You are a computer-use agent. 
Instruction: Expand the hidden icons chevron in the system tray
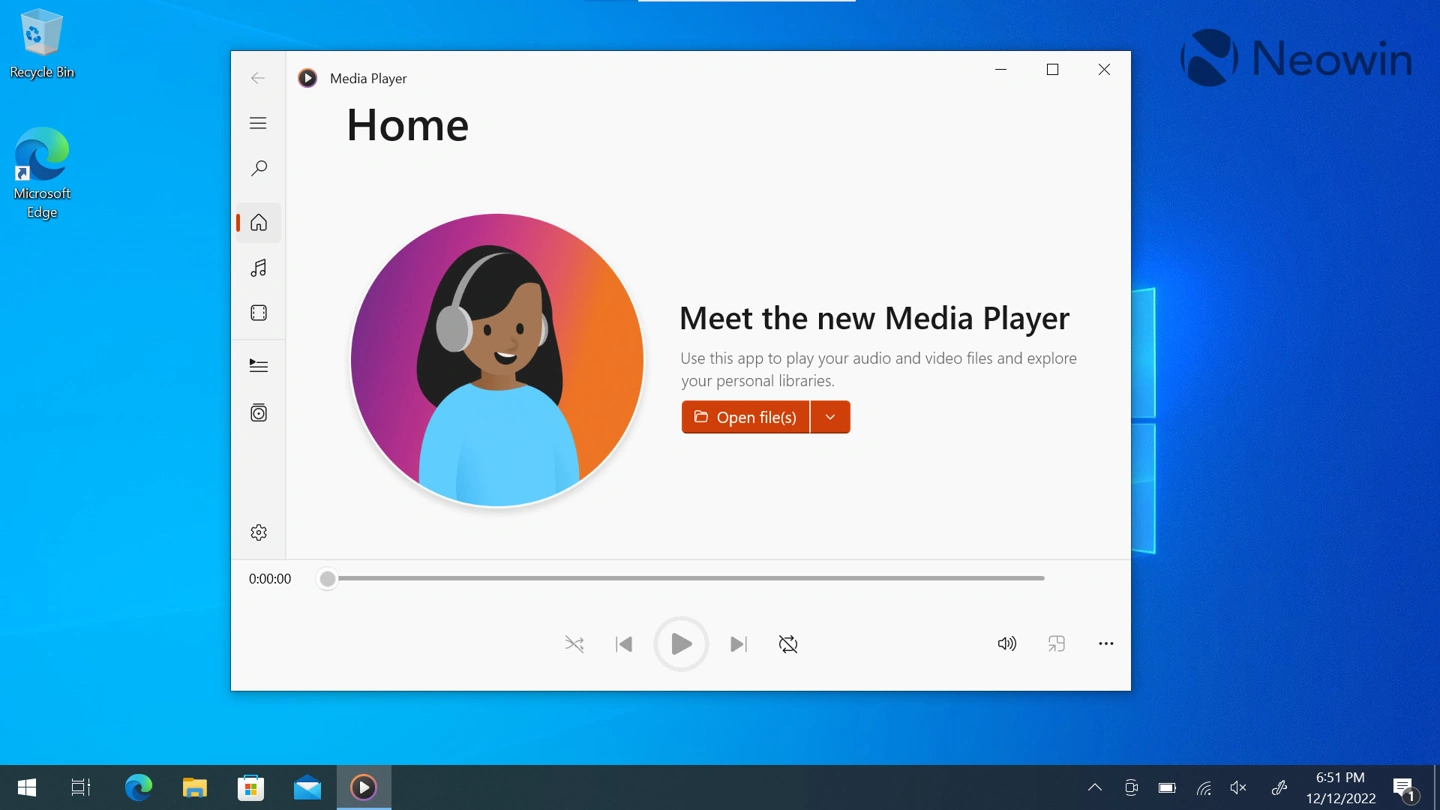(1095, 787)
